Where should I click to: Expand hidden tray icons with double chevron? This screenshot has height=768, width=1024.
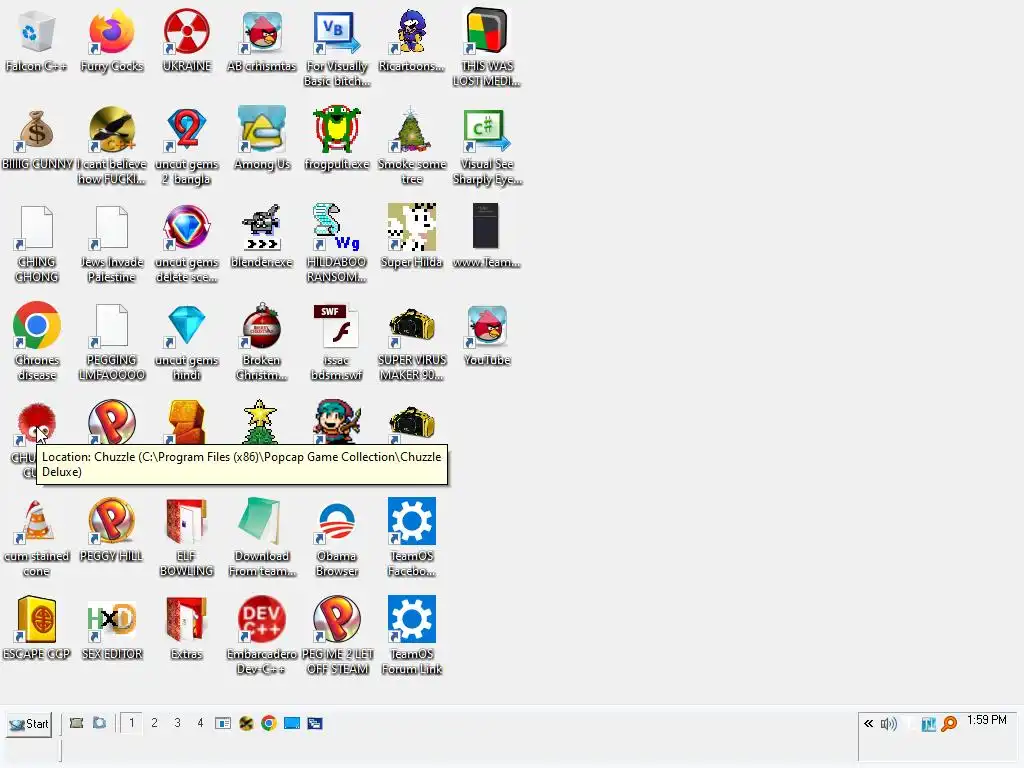(868, 723)
